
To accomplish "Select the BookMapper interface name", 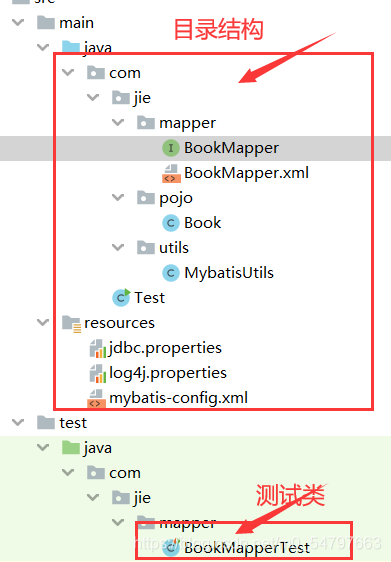I will point(231,148).
